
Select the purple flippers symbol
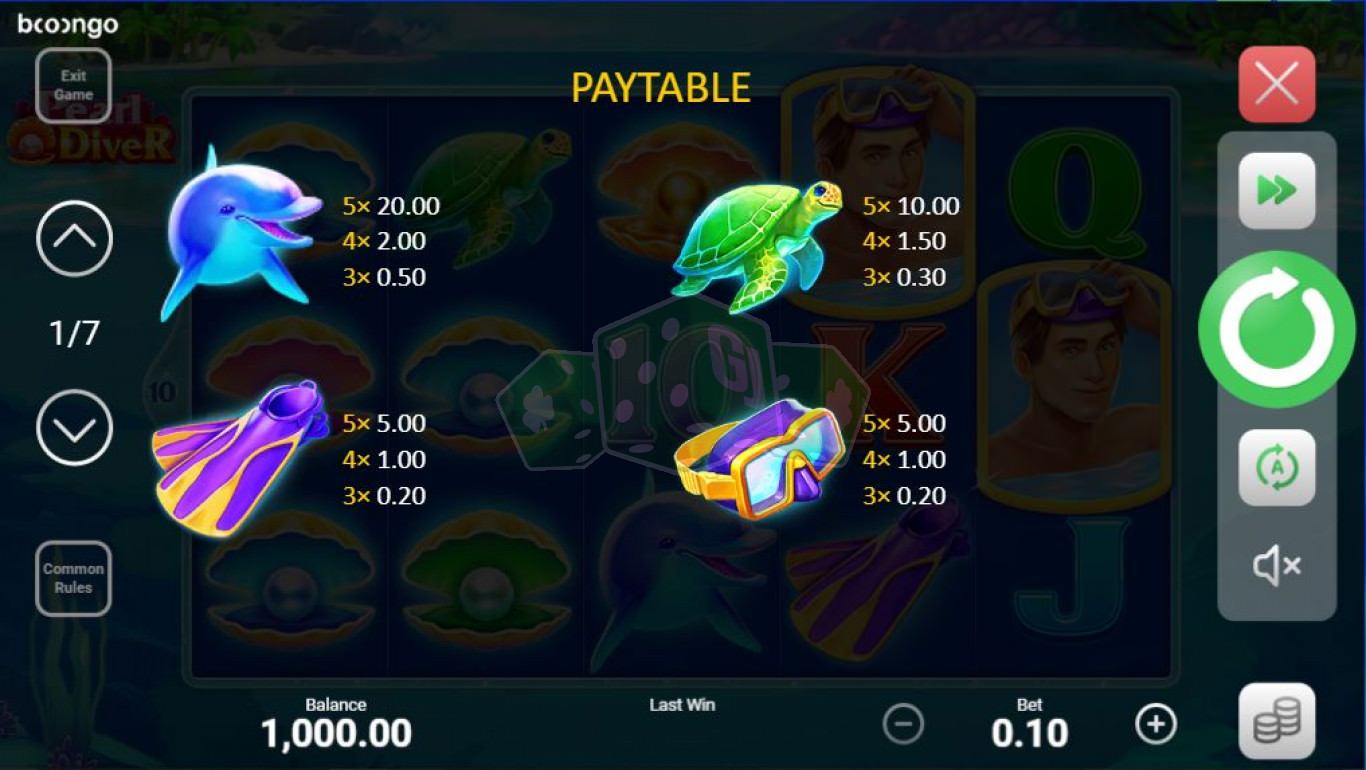(240, 457)
